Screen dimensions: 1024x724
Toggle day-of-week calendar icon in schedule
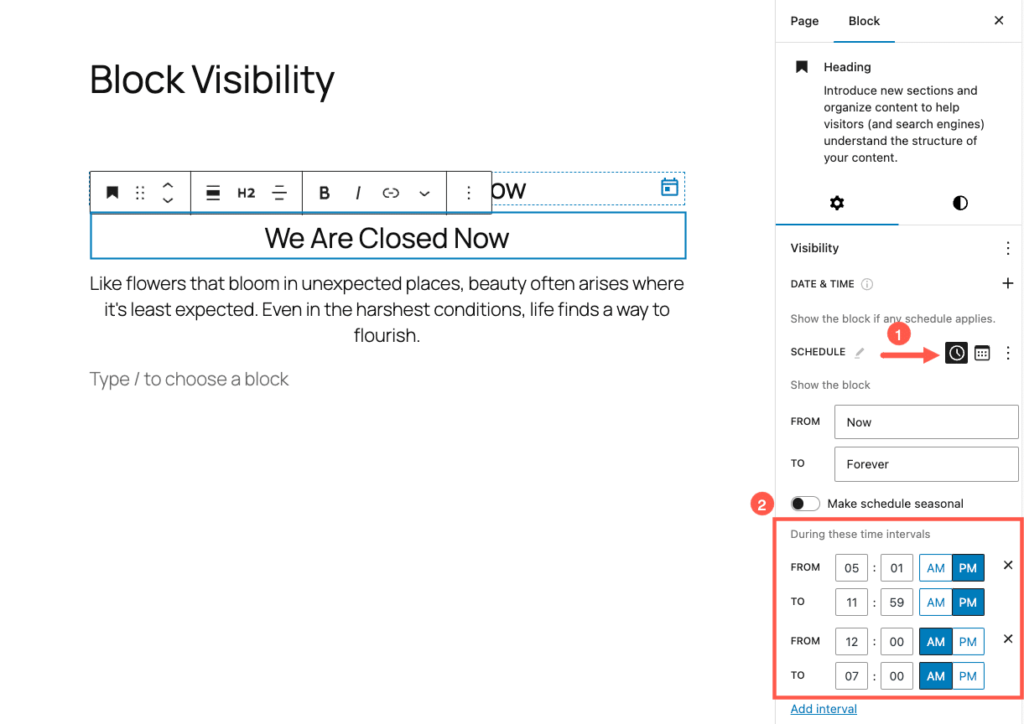point(982,353)
